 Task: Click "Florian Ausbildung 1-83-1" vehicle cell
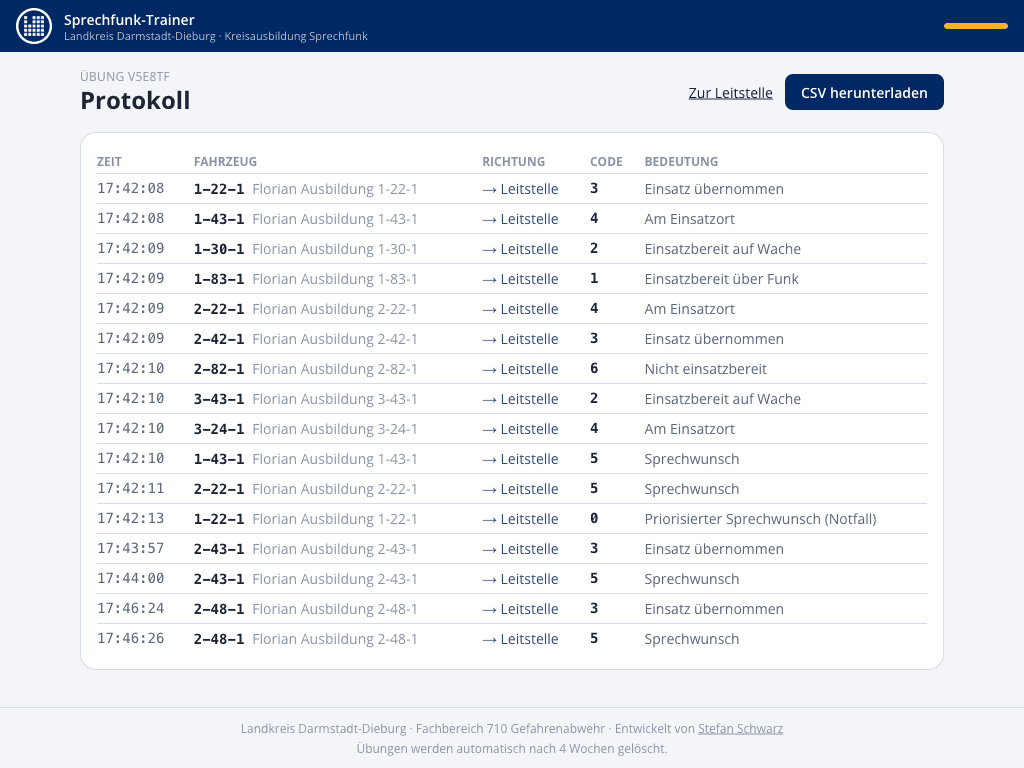click(x=334, y=279)
